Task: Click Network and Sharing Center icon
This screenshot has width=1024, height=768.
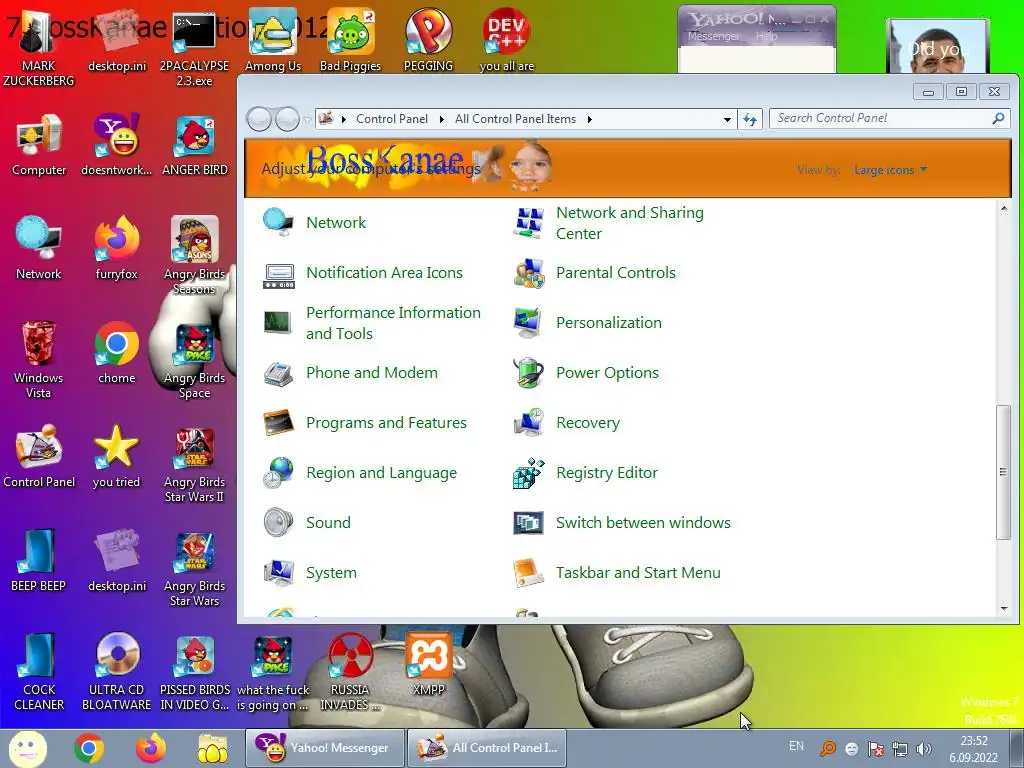Action: (528, 223)
